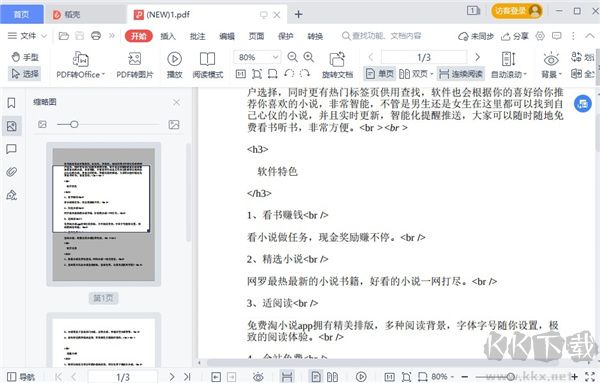Open the 文件 menu dropdown
This screenshot has width=600, height=383.
tap(27, 36)
